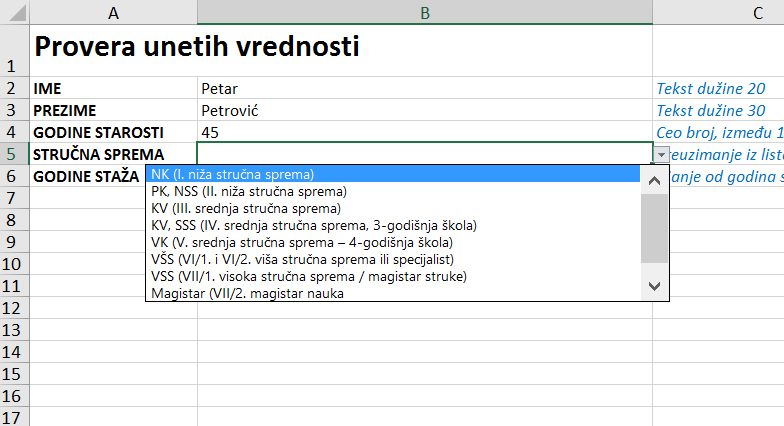This screenshot has height=426, width=784.
Task: Open the dropdown arrow of cell B5
Action: coord(661,155)
